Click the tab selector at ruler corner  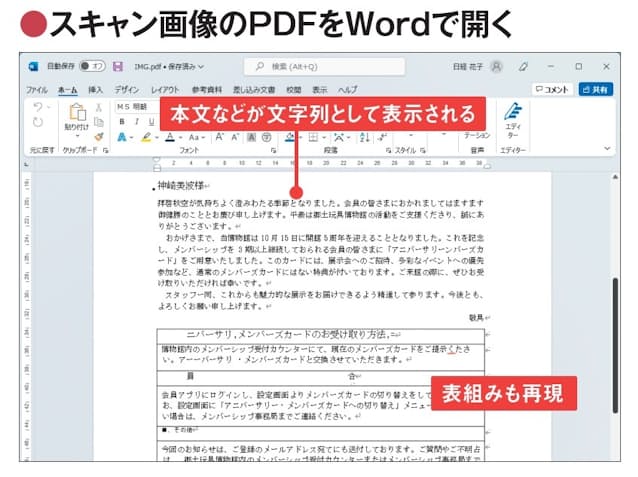[26, 164]
